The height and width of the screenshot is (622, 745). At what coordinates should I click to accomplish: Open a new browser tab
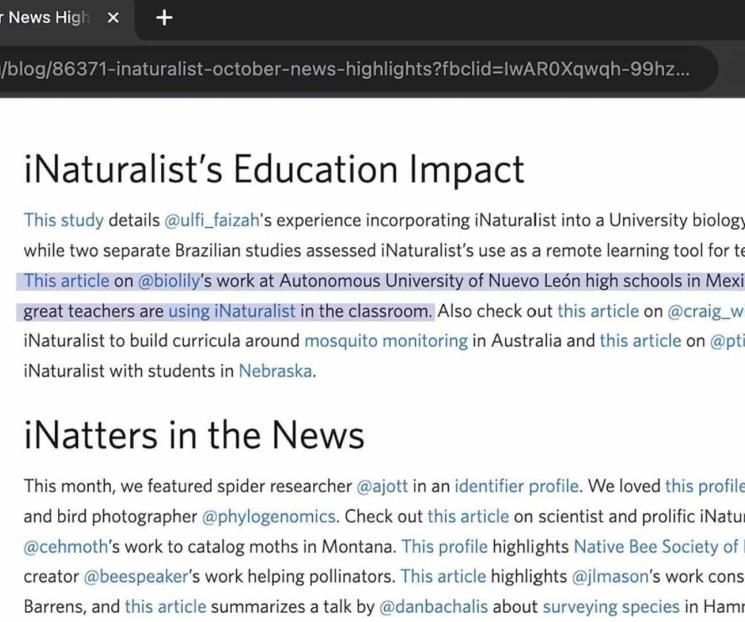[x=164, y=18]
